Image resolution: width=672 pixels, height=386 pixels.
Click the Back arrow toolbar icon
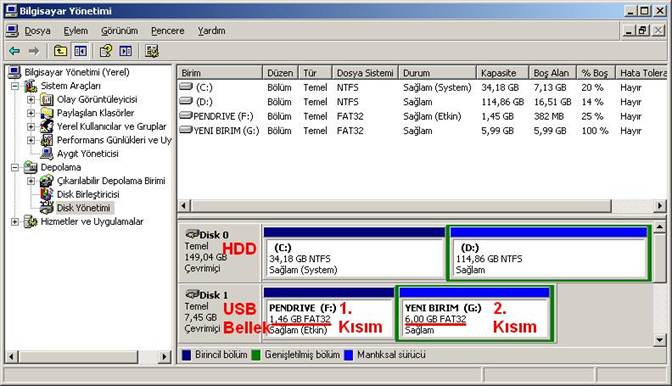click(15, 51)
